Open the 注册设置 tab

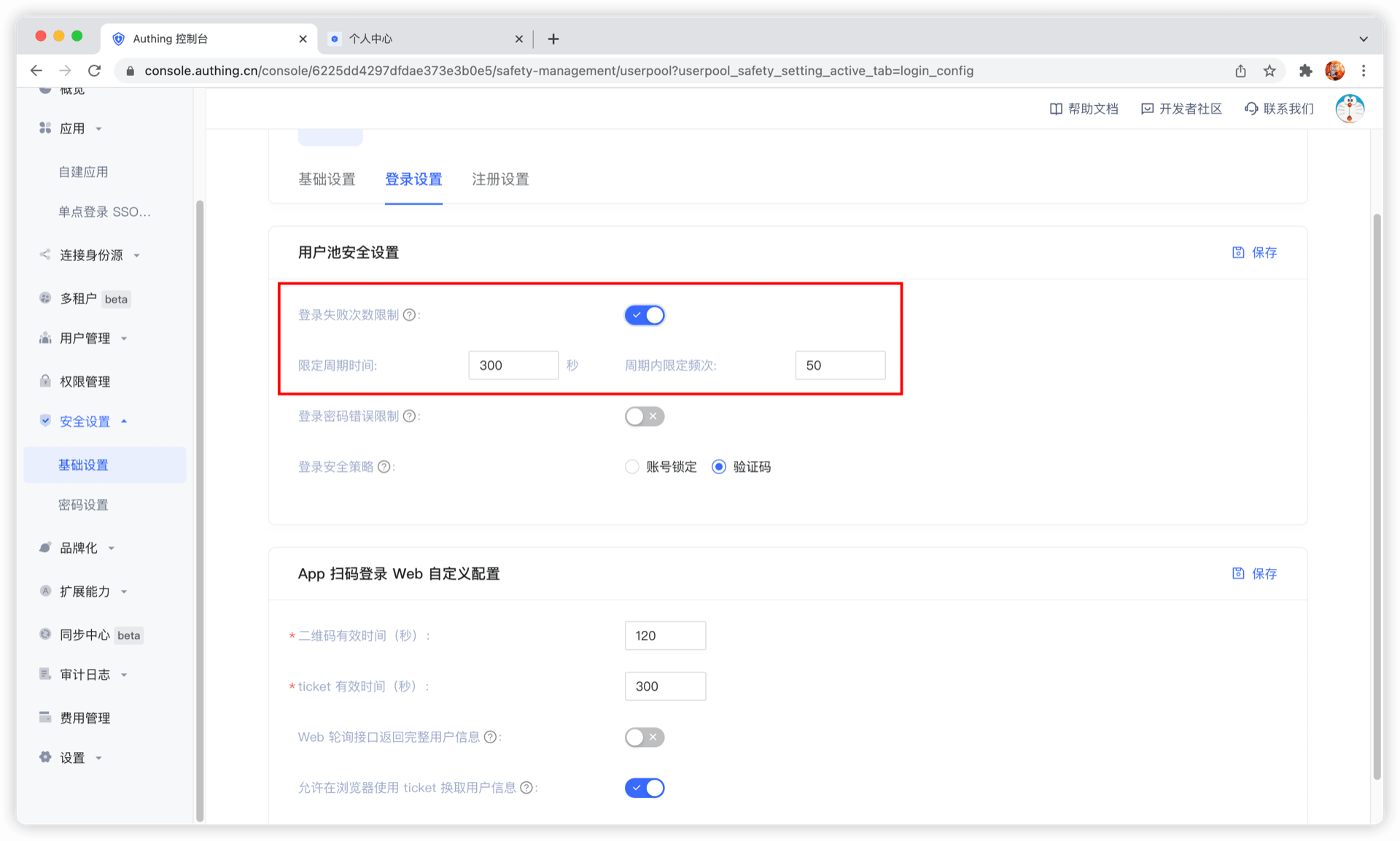500,179
